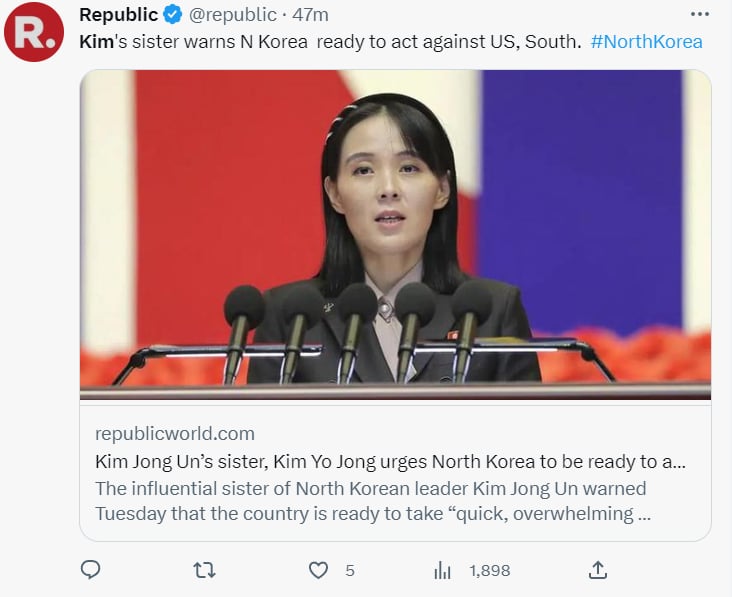Click the @republic handle

(x=232, y=15)
